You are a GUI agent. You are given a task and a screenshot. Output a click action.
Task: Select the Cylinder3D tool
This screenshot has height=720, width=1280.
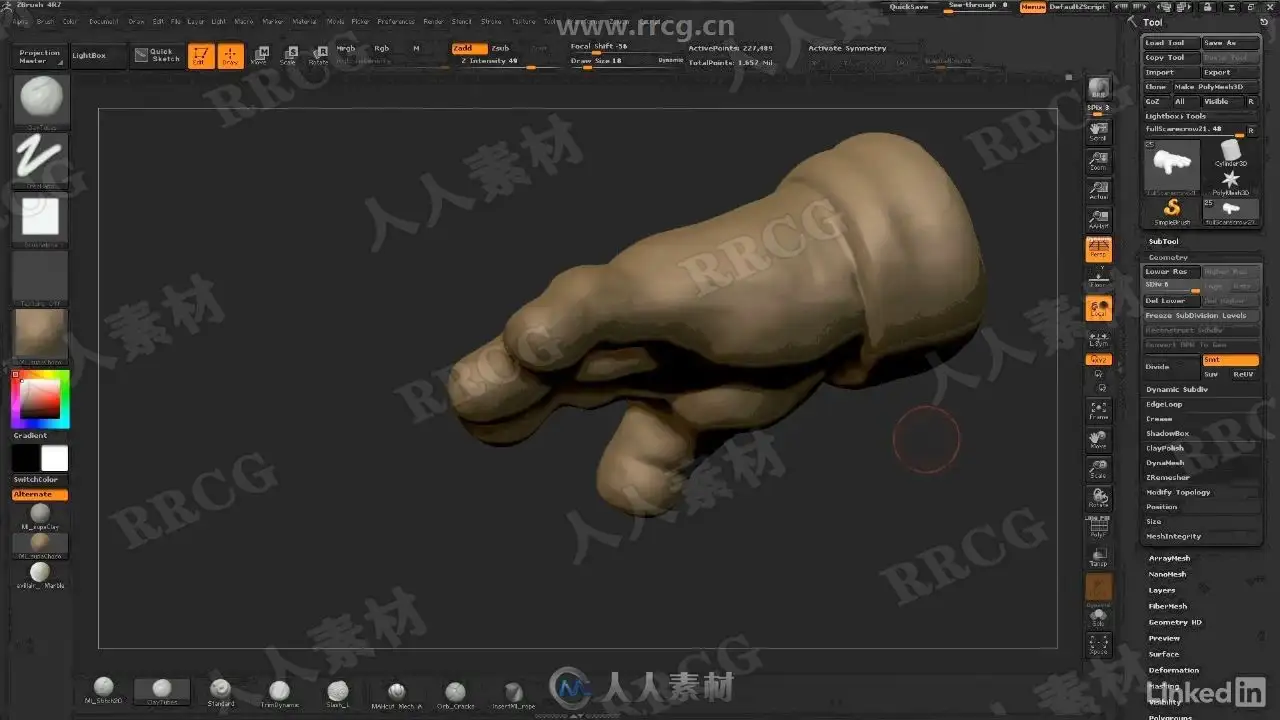[x=1231, y=153]
